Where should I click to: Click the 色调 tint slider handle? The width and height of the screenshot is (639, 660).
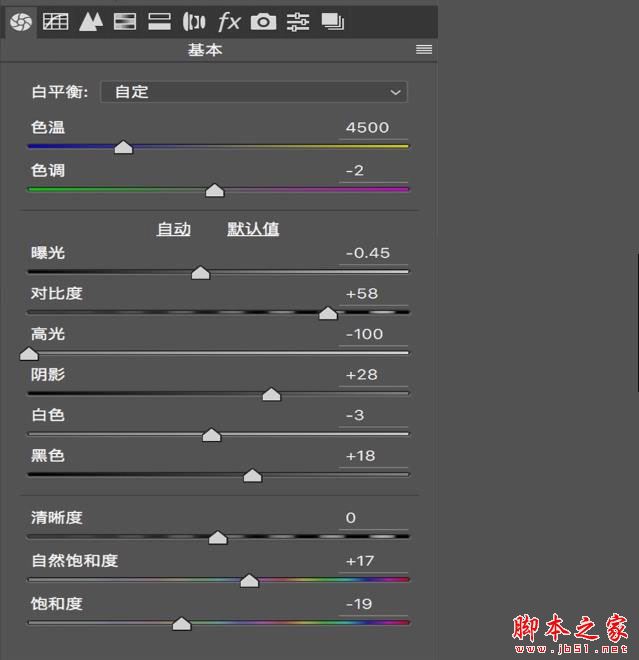click(x=215, y=190)
